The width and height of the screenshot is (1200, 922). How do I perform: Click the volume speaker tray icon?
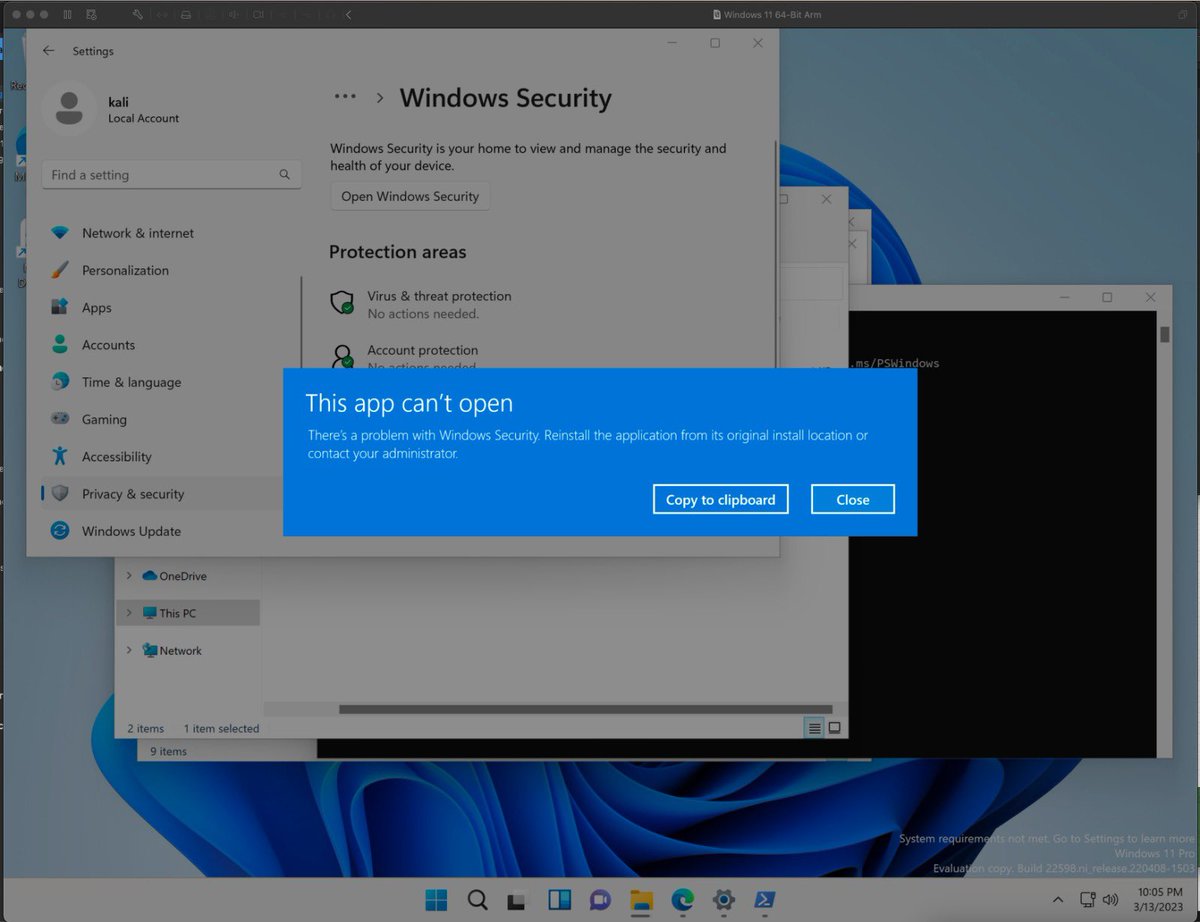tap(1110, 899)
